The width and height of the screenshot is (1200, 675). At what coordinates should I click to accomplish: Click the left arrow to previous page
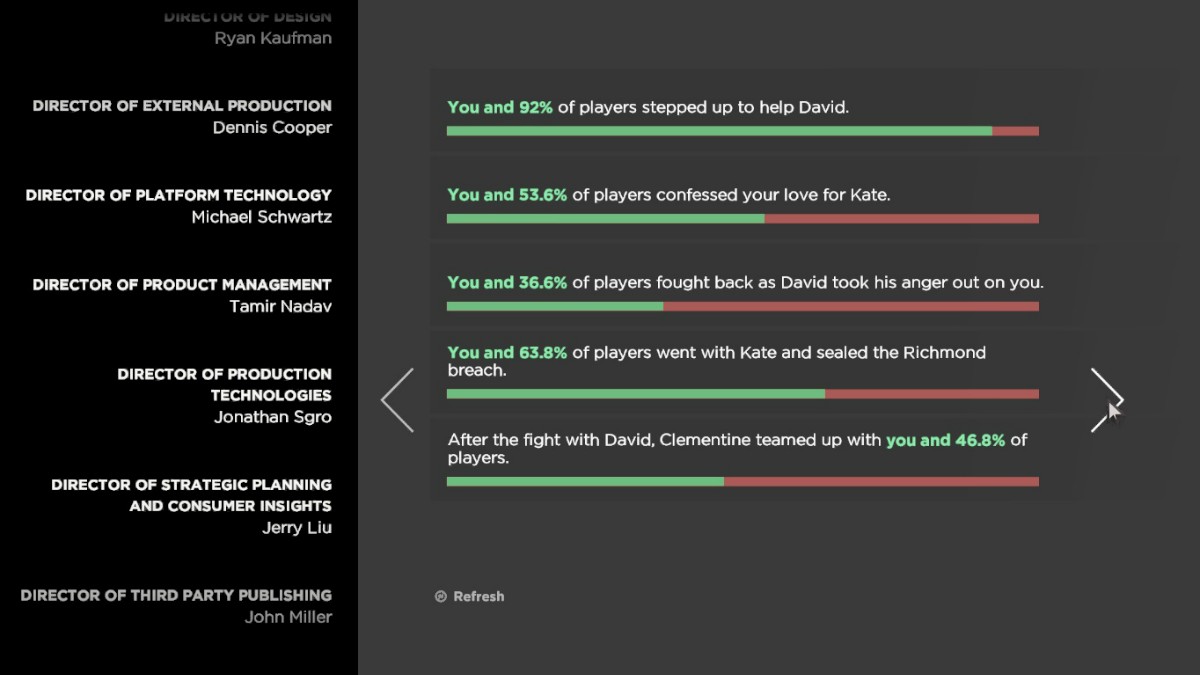(397, 400)
